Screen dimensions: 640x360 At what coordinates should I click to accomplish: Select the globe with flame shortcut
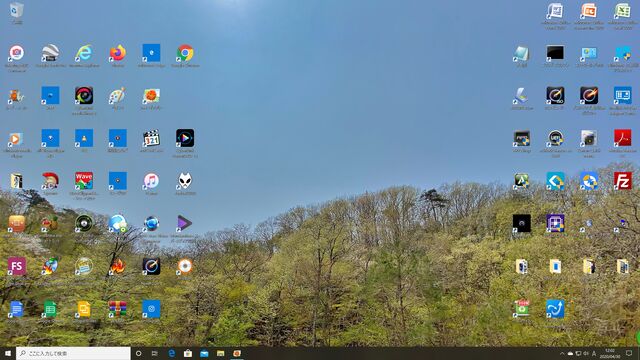tap(50, 266)
